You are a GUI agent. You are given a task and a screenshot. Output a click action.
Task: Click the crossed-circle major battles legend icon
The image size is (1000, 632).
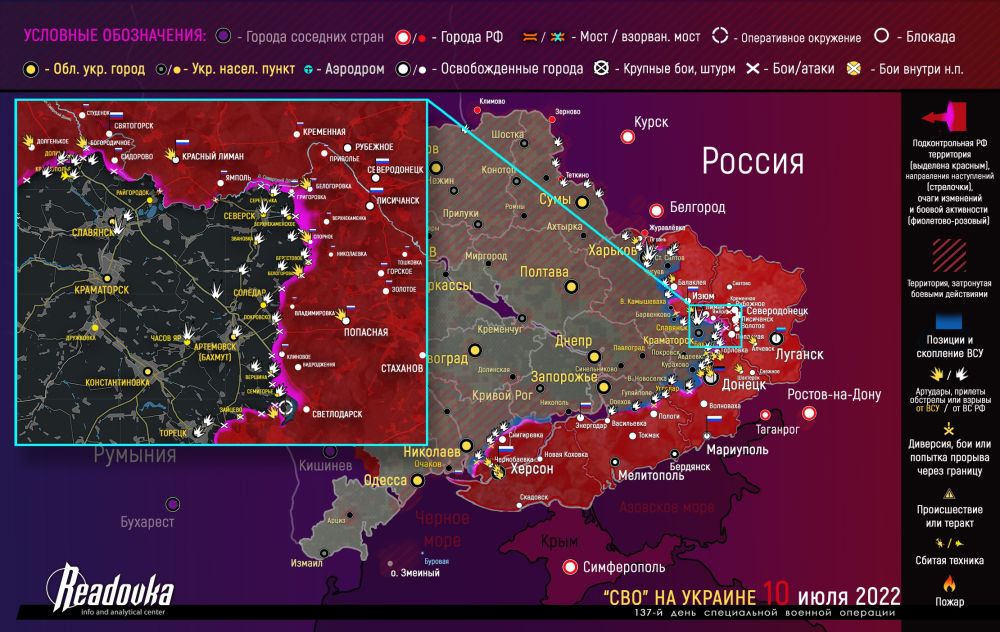click(x=600, y=69)
